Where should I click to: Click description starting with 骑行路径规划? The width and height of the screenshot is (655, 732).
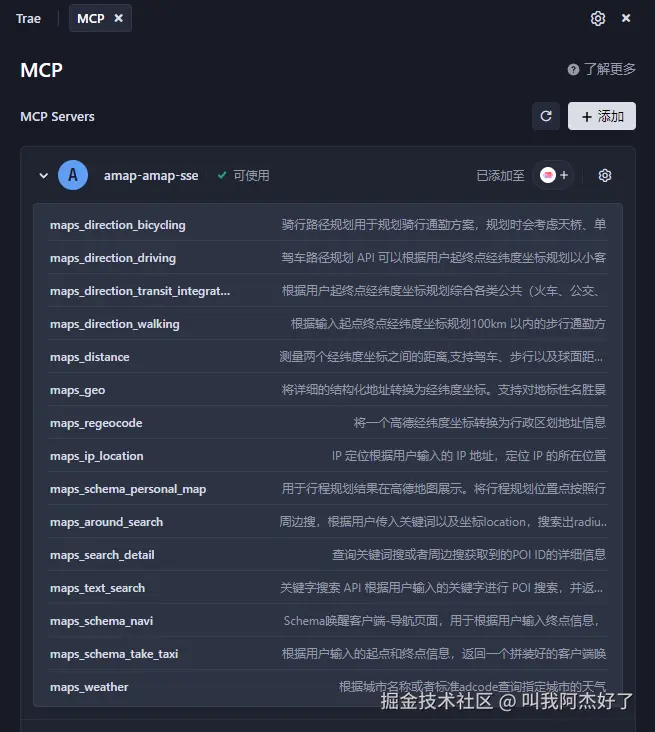pyautogui.click(x=444, y=225)
